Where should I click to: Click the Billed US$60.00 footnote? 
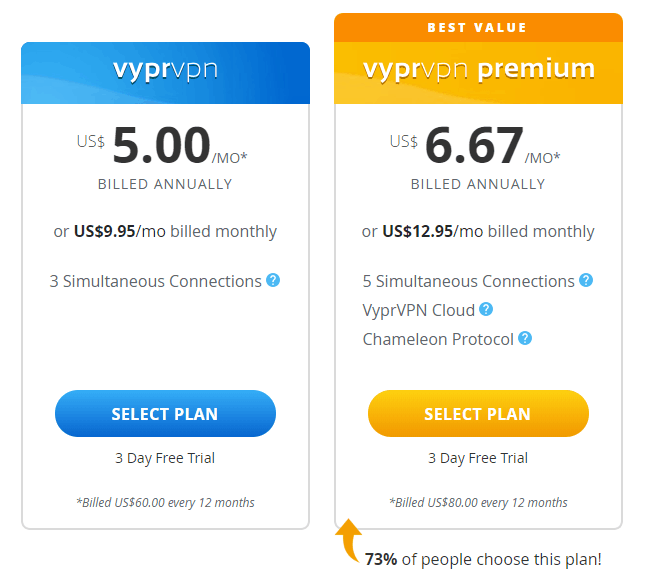click(x=166, y=502)
